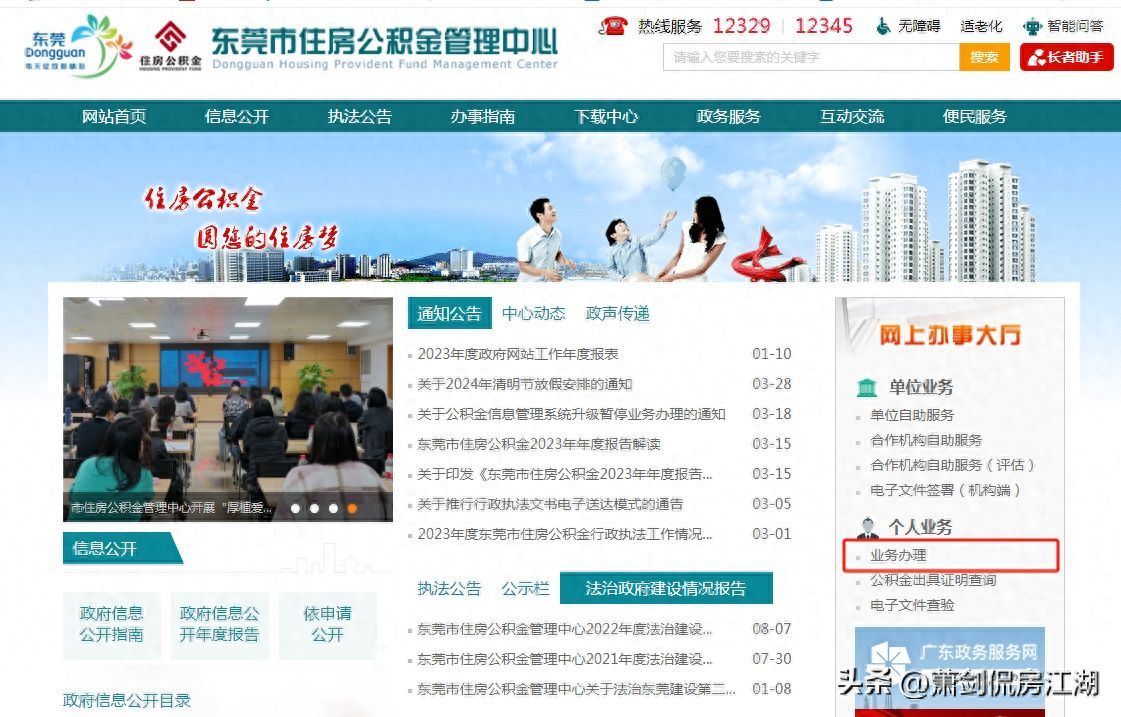1121x717 pixels.
Task: Open the 下载中心 menu item
Action: (x=609, y=116)
